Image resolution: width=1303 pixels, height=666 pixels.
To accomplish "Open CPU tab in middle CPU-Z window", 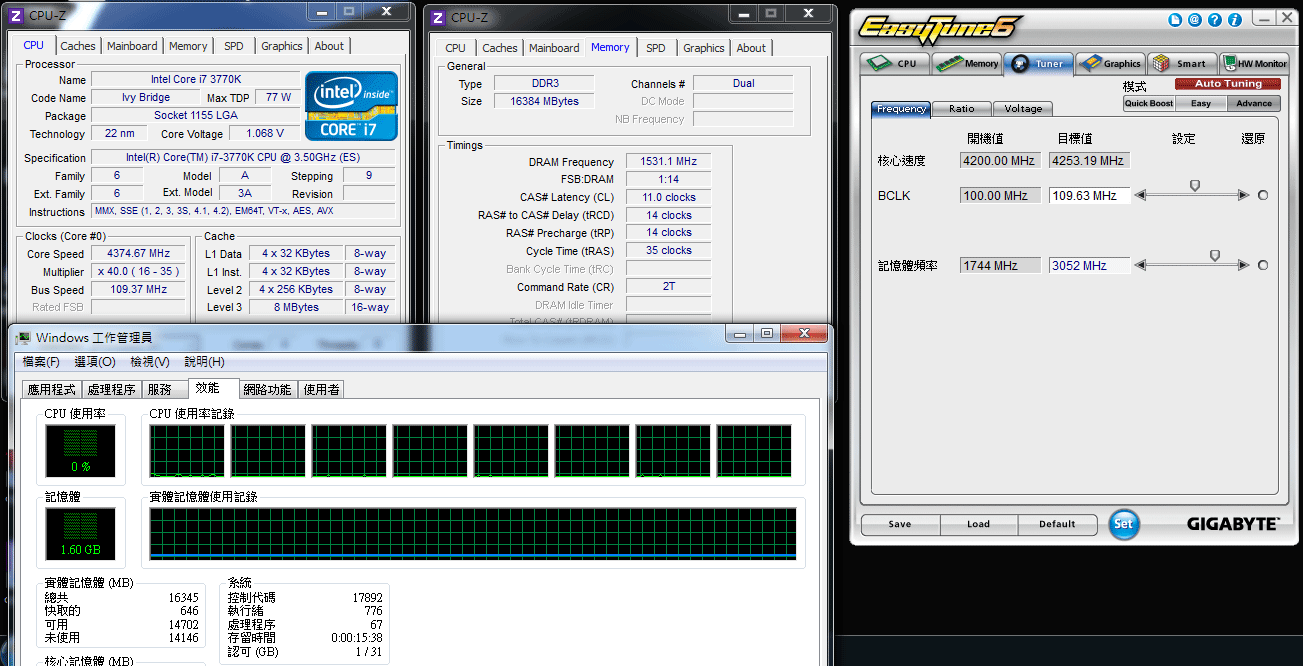I will point(455,48).
